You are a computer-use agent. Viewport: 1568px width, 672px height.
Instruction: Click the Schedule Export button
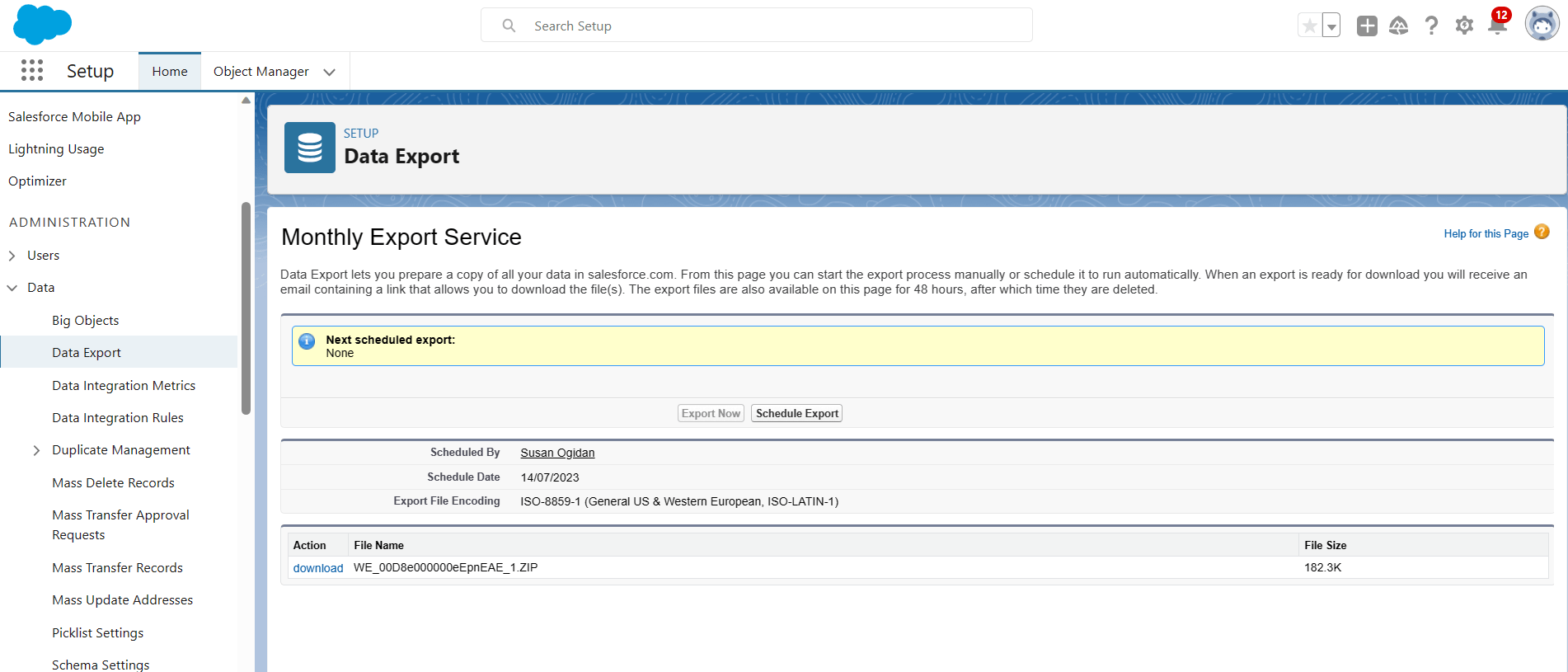point(797,413)
